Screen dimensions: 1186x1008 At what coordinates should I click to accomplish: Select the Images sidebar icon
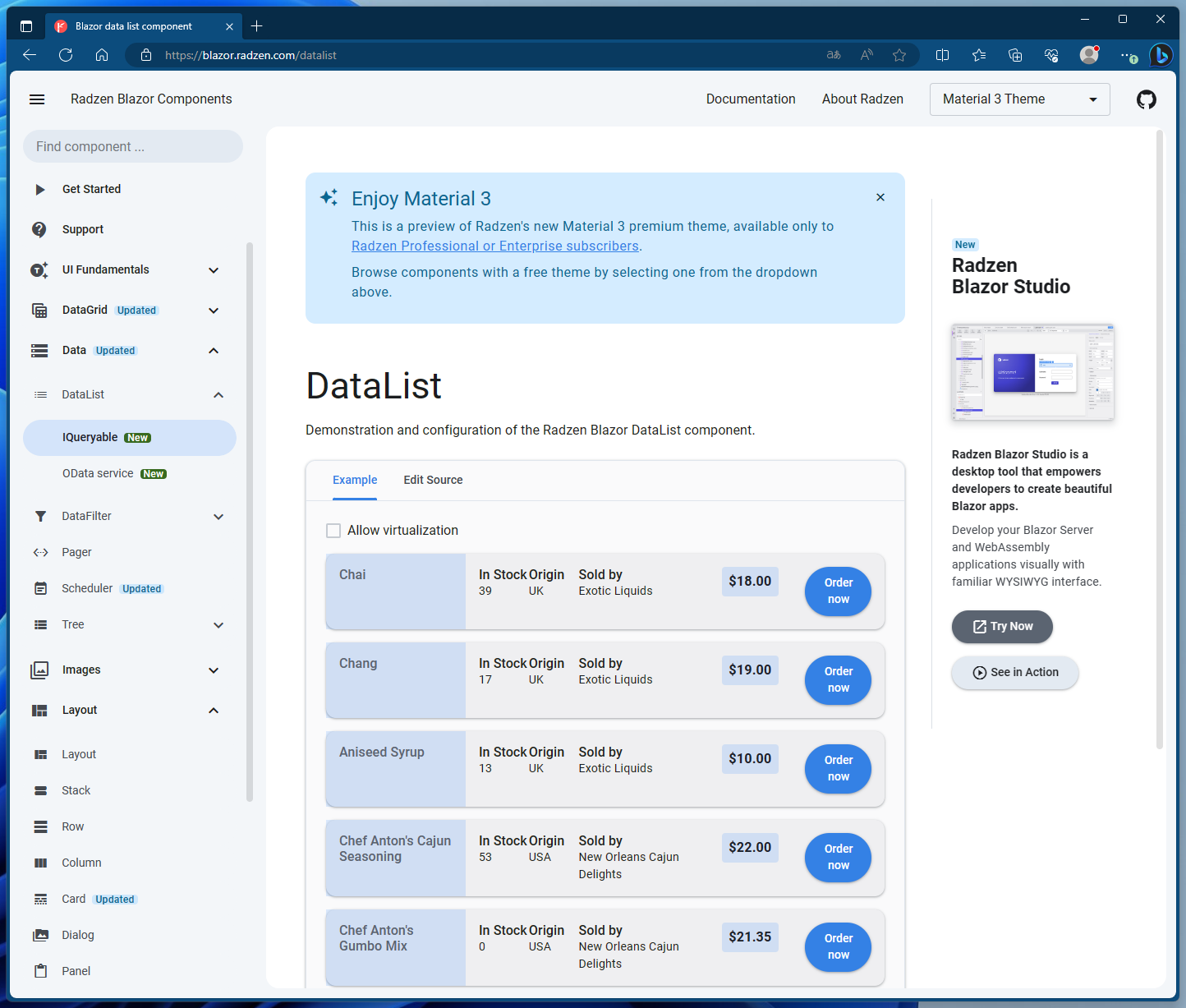(x=39, y=670)
